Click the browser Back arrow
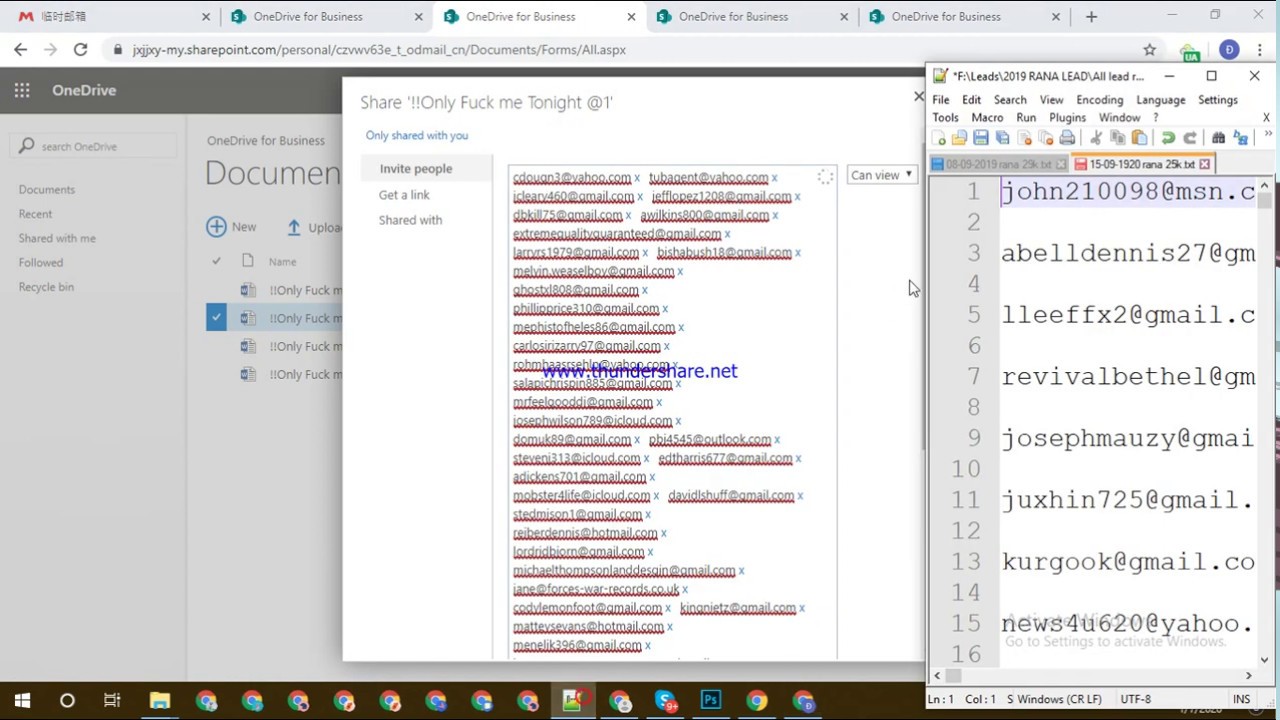The image size is (1280, 720). (21, 49)
